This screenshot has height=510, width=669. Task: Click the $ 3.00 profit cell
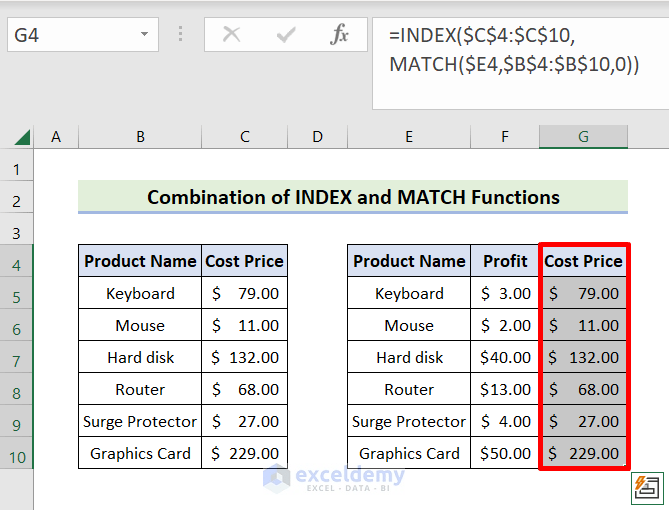pos(505,293)
